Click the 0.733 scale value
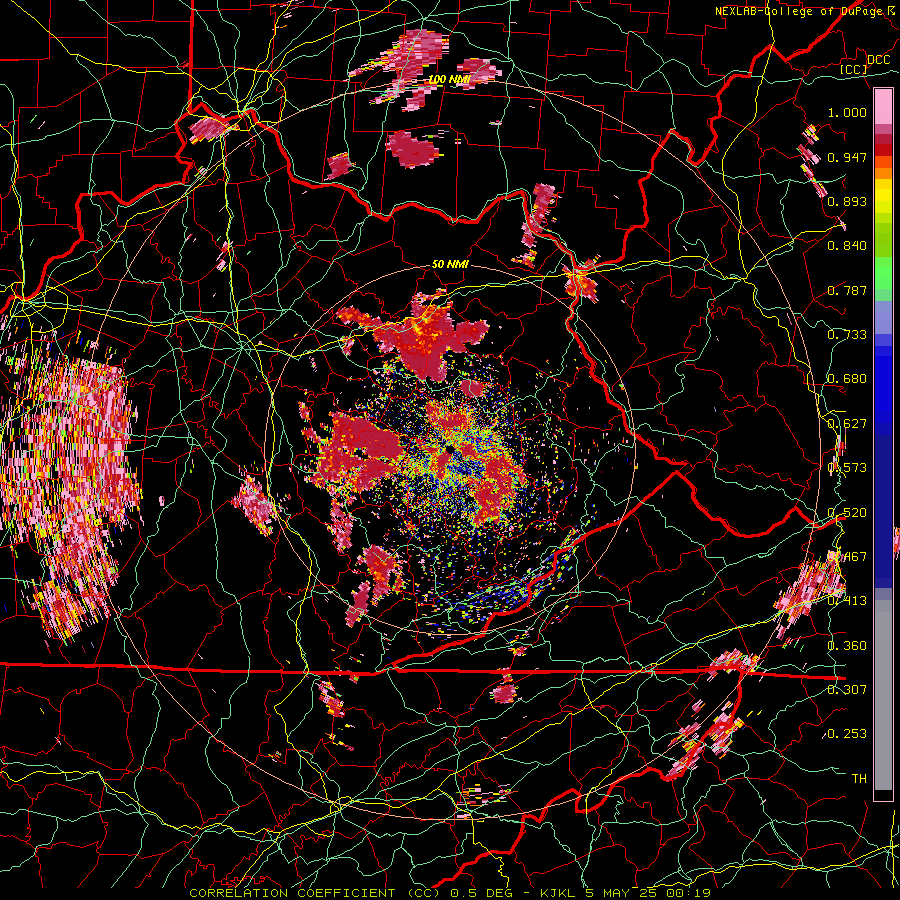Viewport: 900px width, 900px height. [847, 335]
